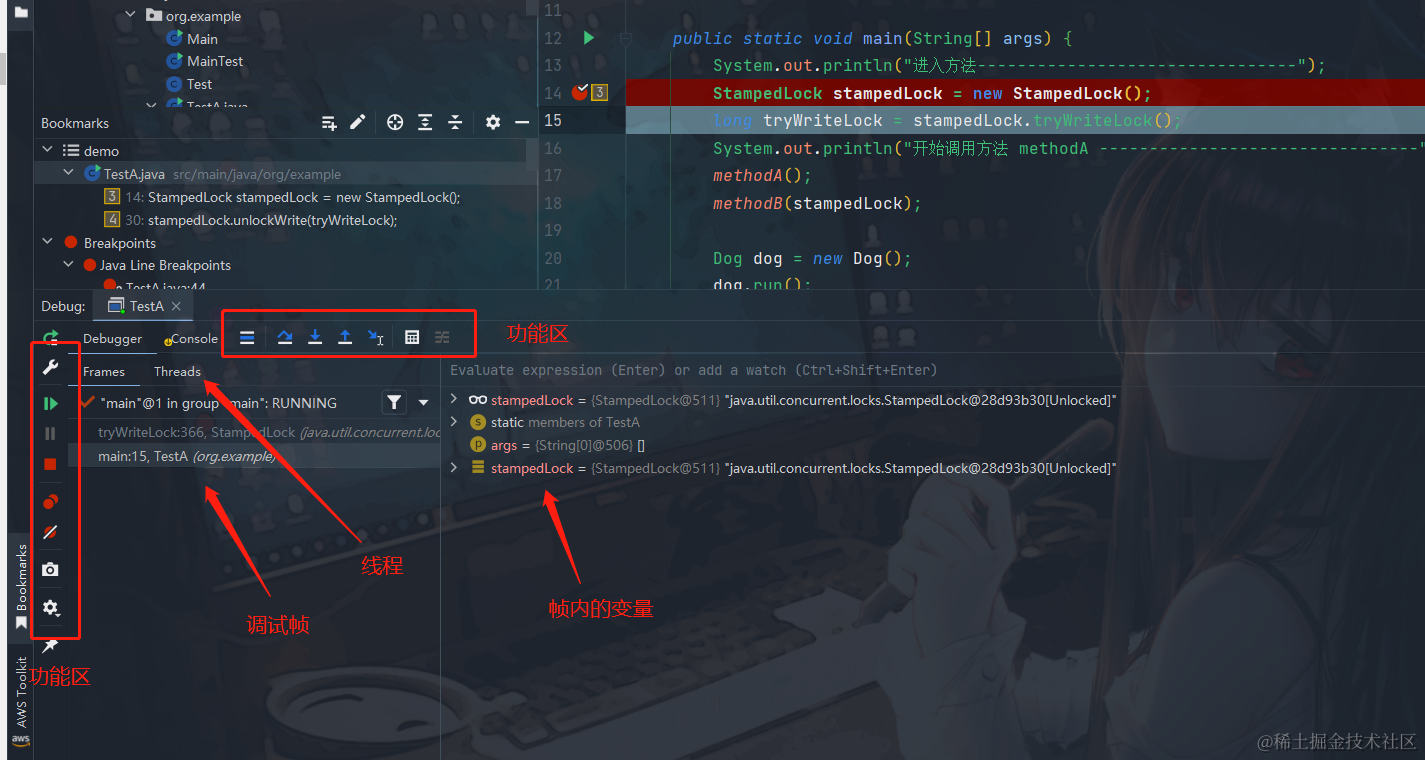Select bookmark 4 unlockWrite line 30

pos(251,220)
